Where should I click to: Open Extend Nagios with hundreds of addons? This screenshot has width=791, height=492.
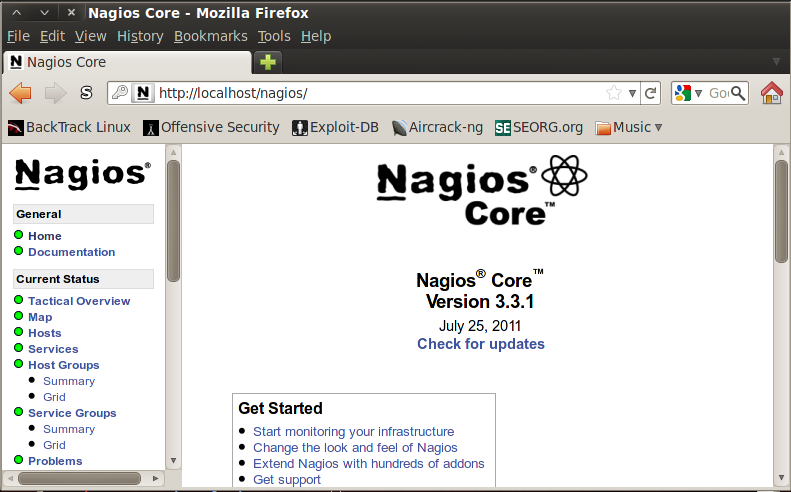[x=369, y=463]
